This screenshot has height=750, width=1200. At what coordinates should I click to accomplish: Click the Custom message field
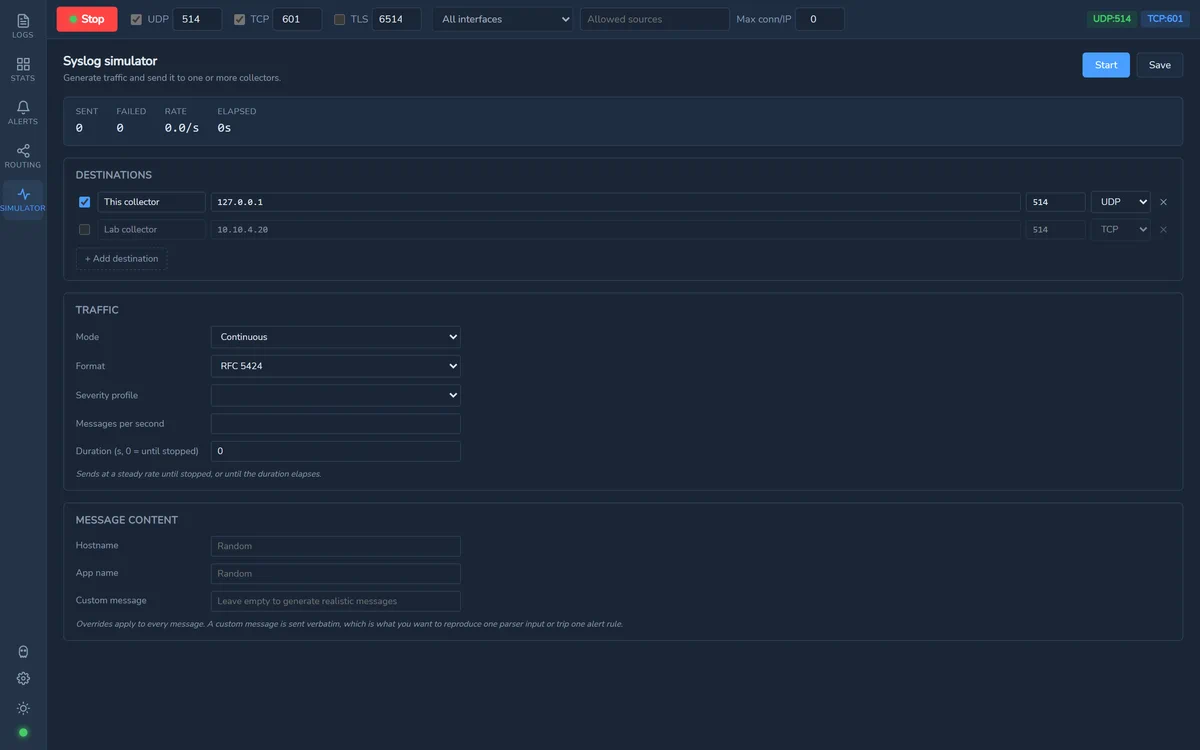(x=336, y=601)
